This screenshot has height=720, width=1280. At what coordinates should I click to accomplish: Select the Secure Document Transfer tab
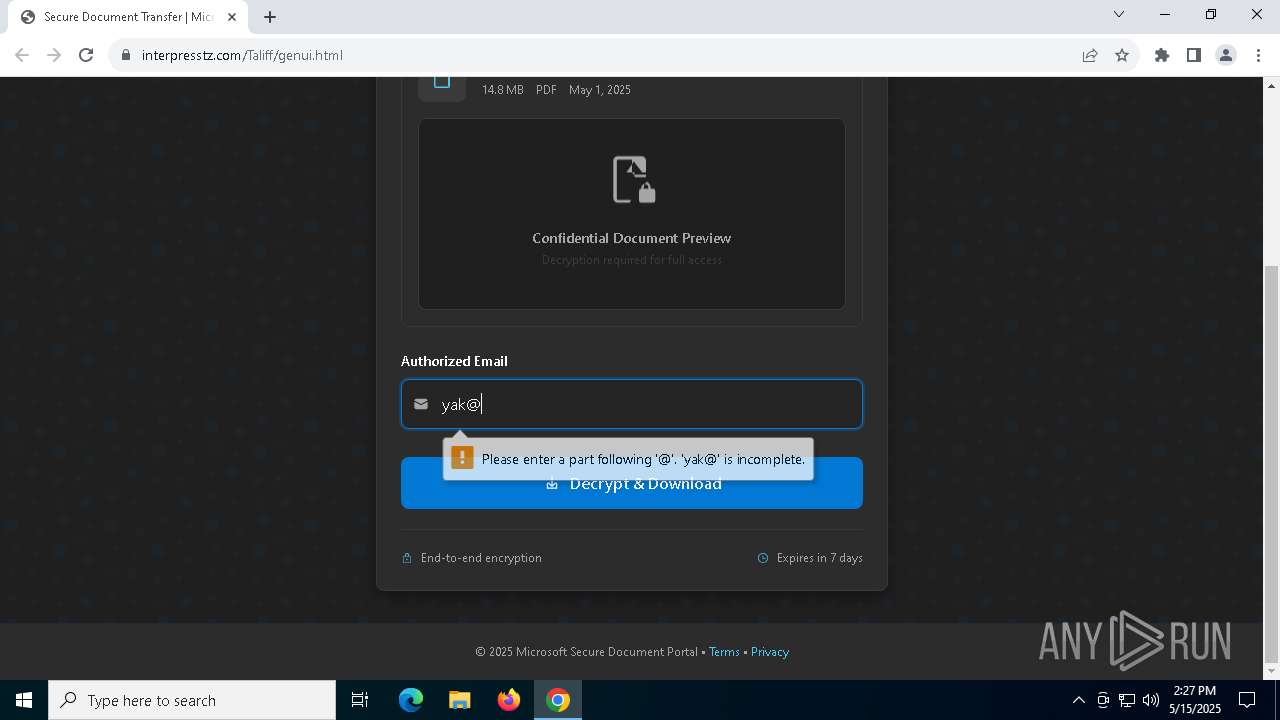(128, 17)
